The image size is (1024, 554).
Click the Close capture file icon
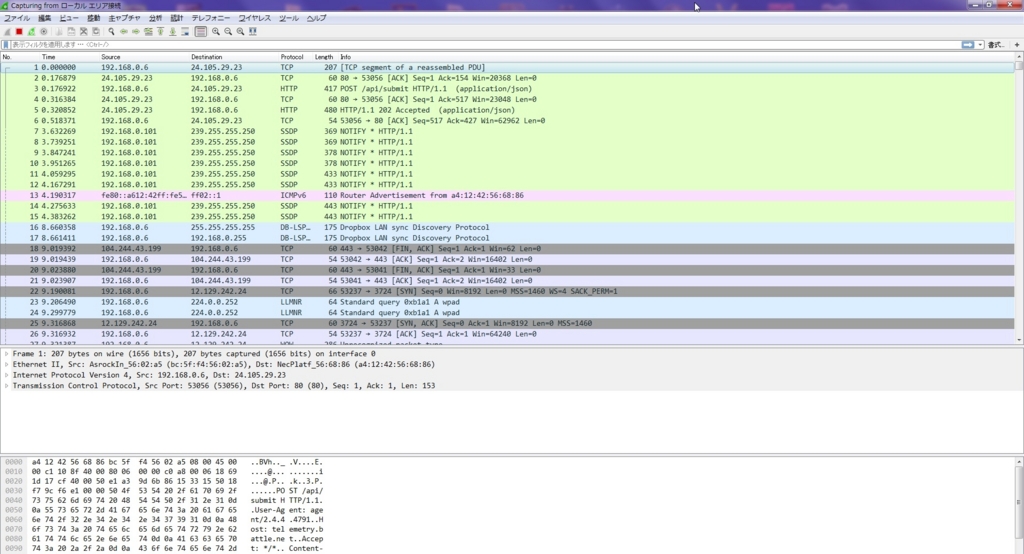(x=84, y=31)
